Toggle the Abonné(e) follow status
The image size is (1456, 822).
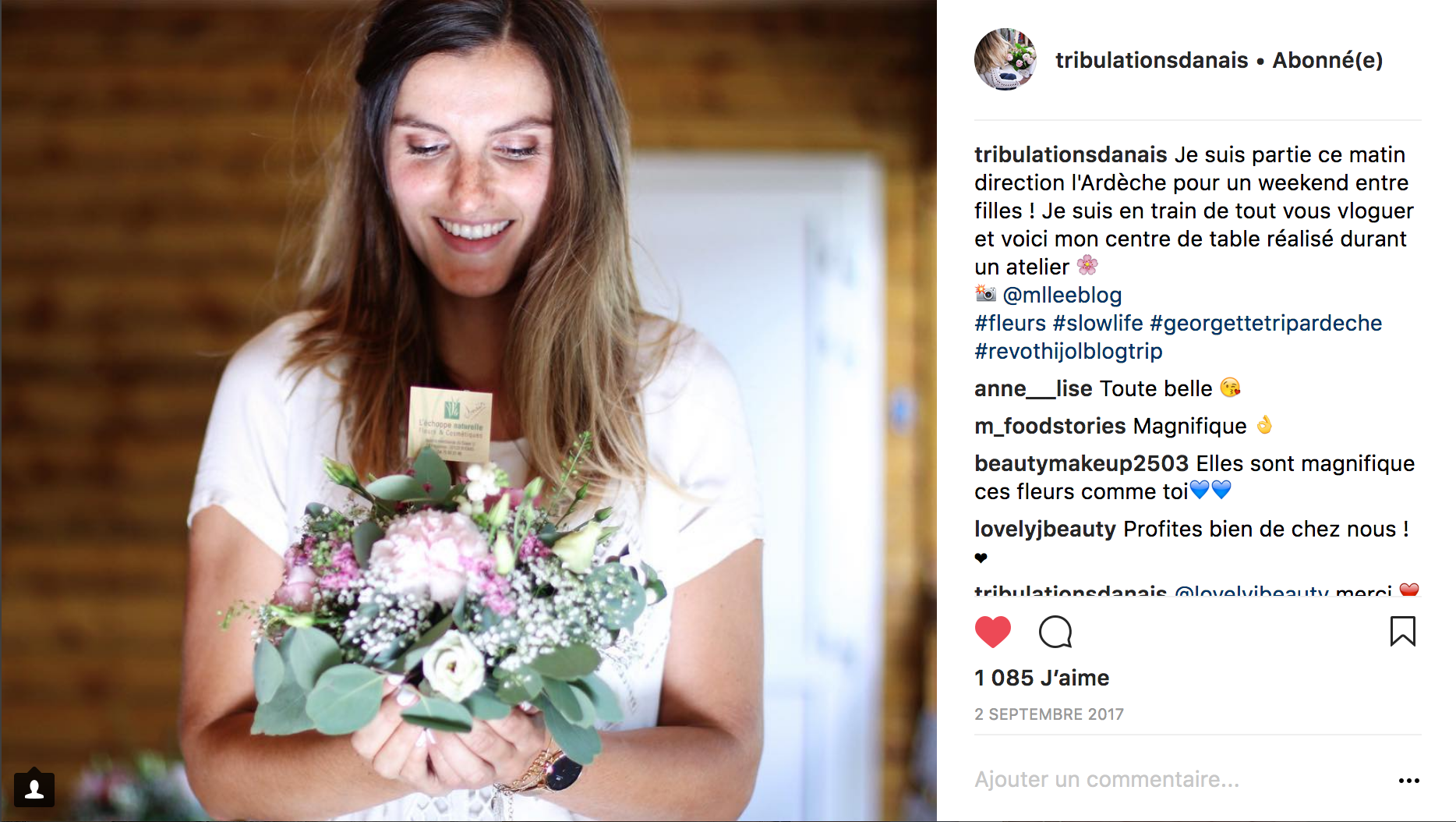[1327, 60]
